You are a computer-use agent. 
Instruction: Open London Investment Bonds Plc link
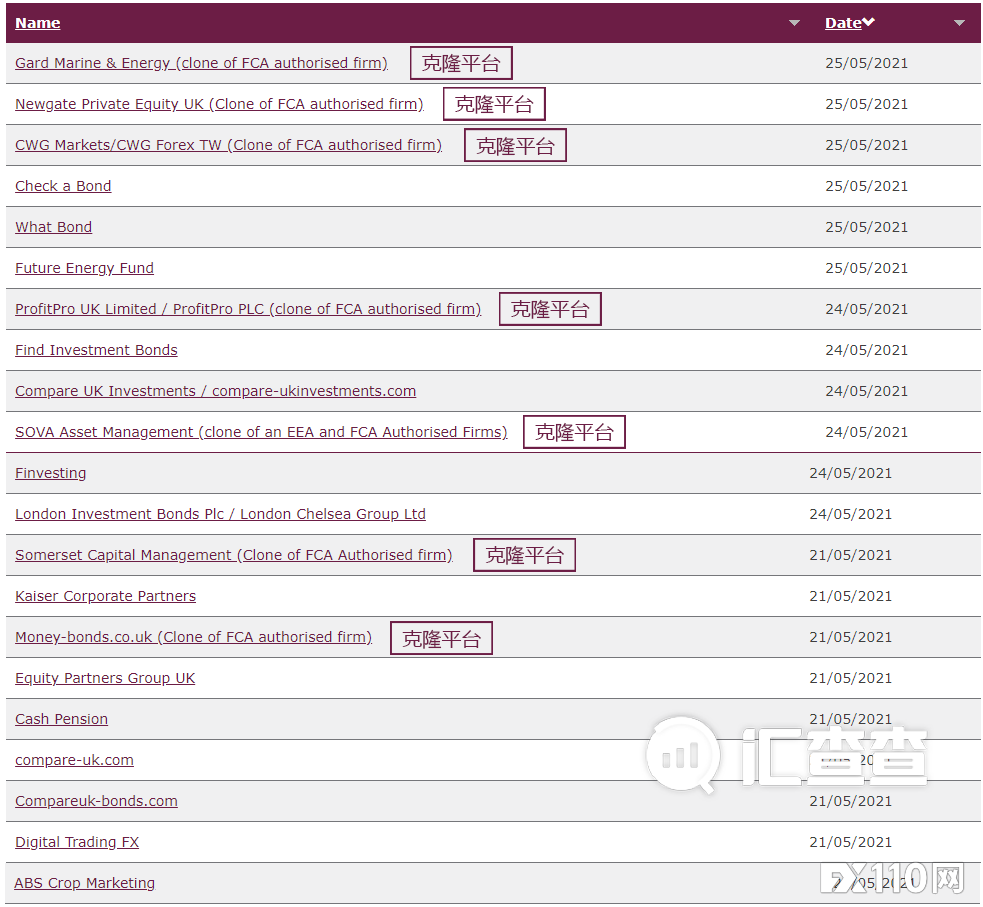pyautogui.click(x=220, y=514)
